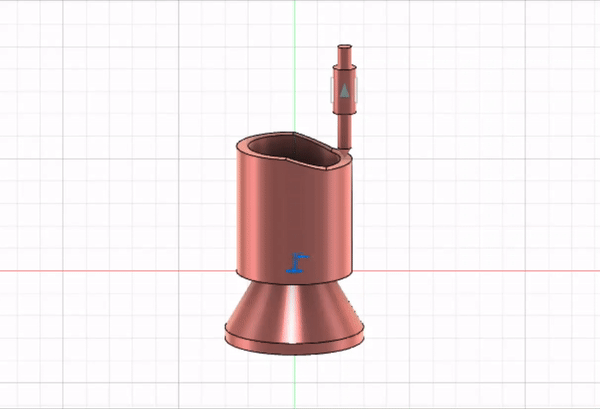Pick the flat disc rim under the cone
This screenshot has height=409, width=600.
[294, 347]
